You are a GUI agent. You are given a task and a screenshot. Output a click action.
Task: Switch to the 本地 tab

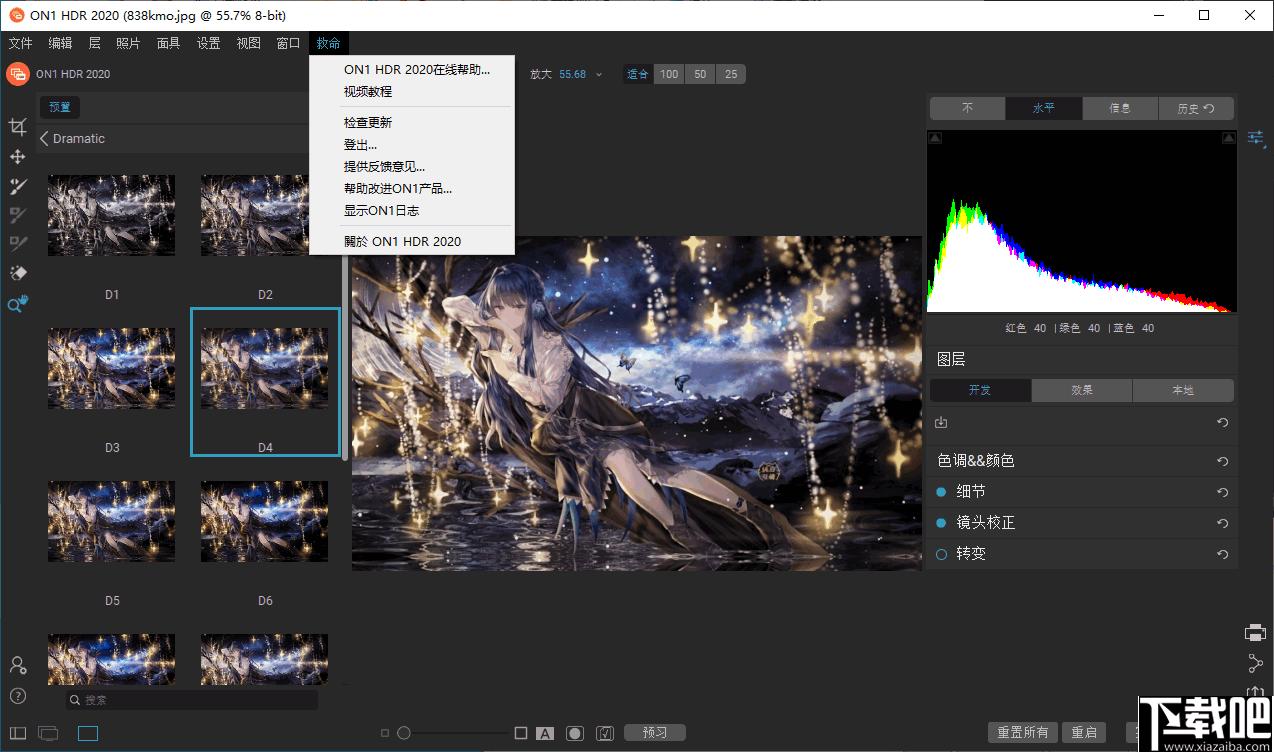point(1183,390)
